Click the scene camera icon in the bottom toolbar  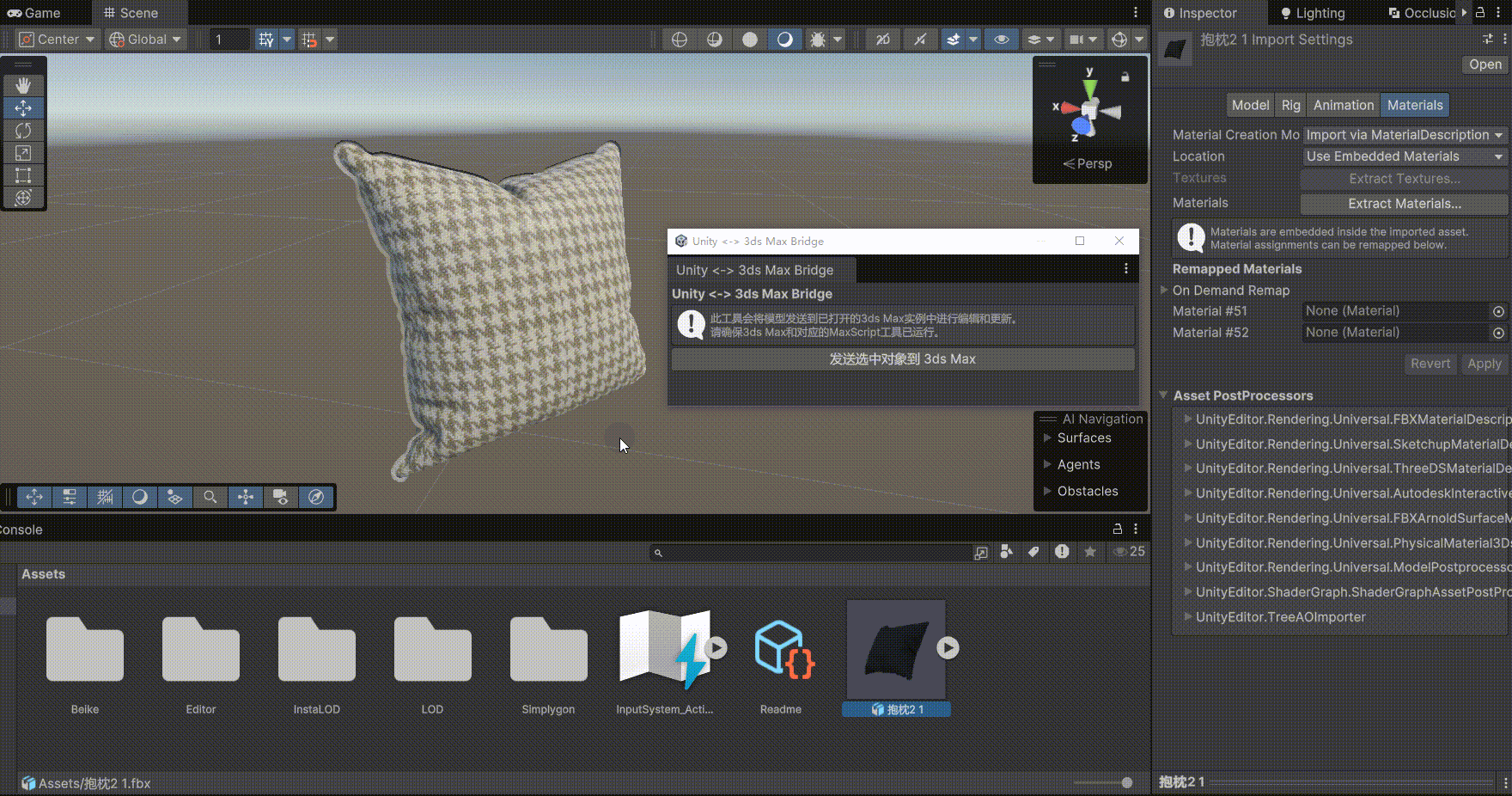coord(280,497)
